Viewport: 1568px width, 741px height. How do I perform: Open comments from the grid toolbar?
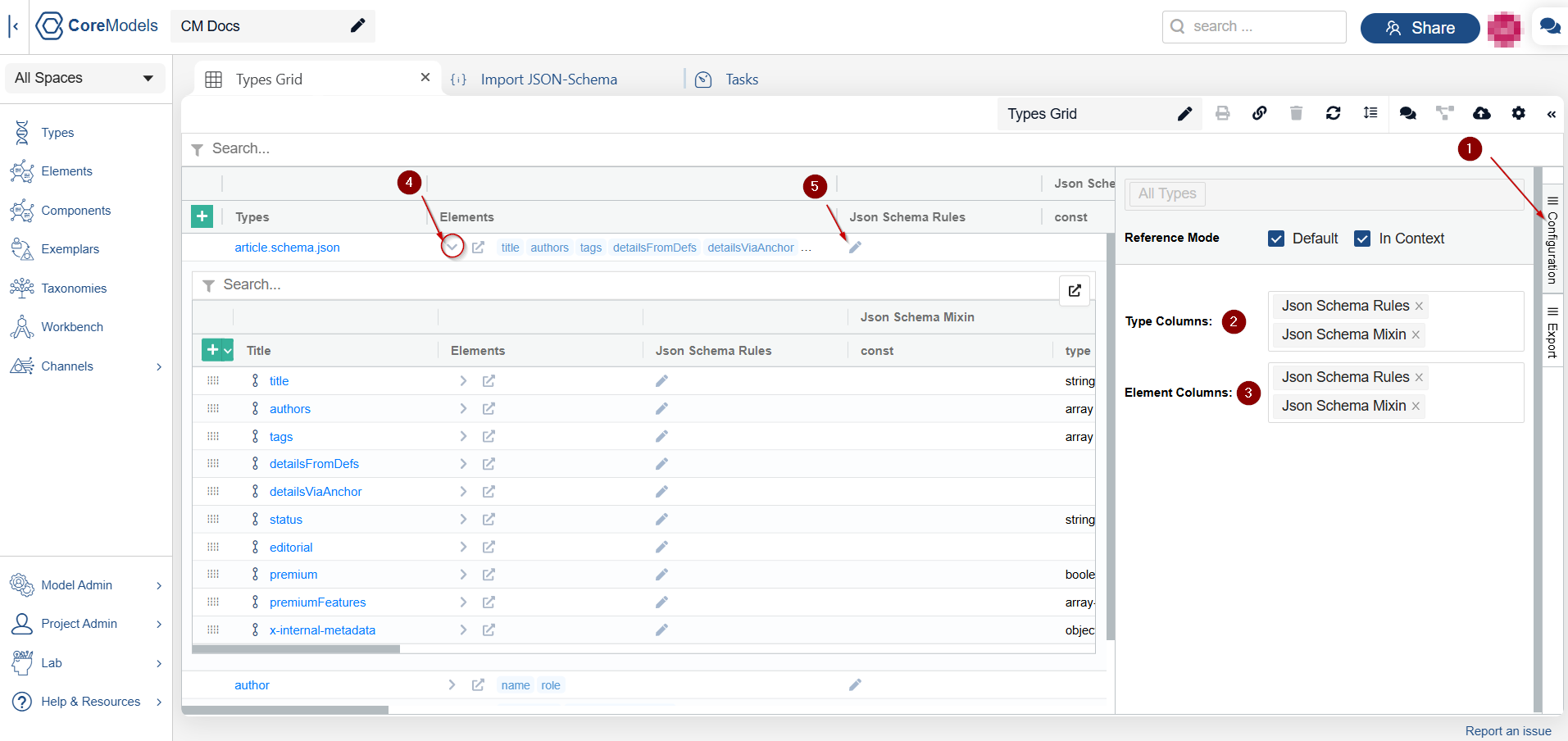coord(1407,113)
